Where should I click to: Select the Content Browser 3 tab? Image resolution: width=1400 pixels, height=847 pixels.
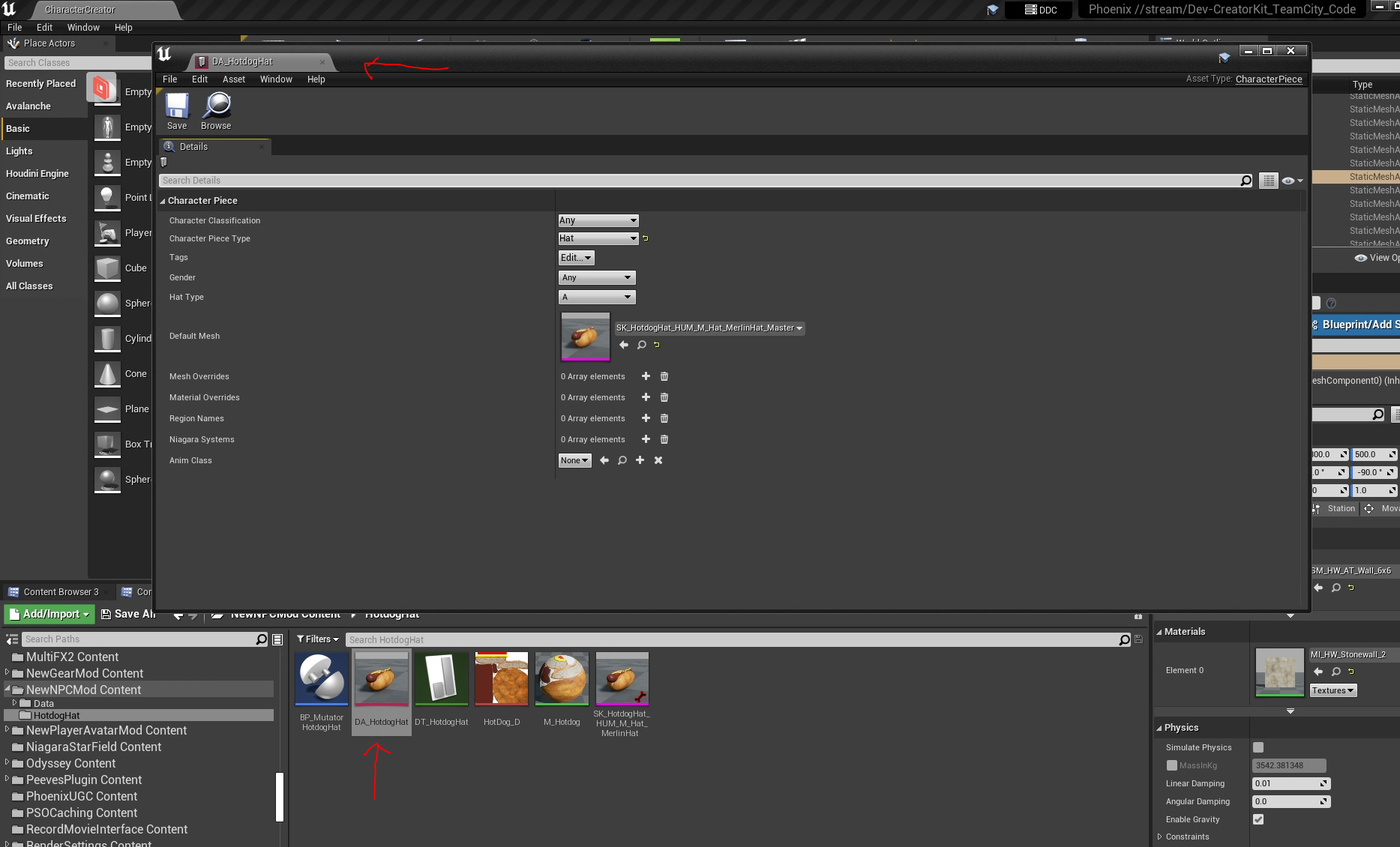coord(61,592)
